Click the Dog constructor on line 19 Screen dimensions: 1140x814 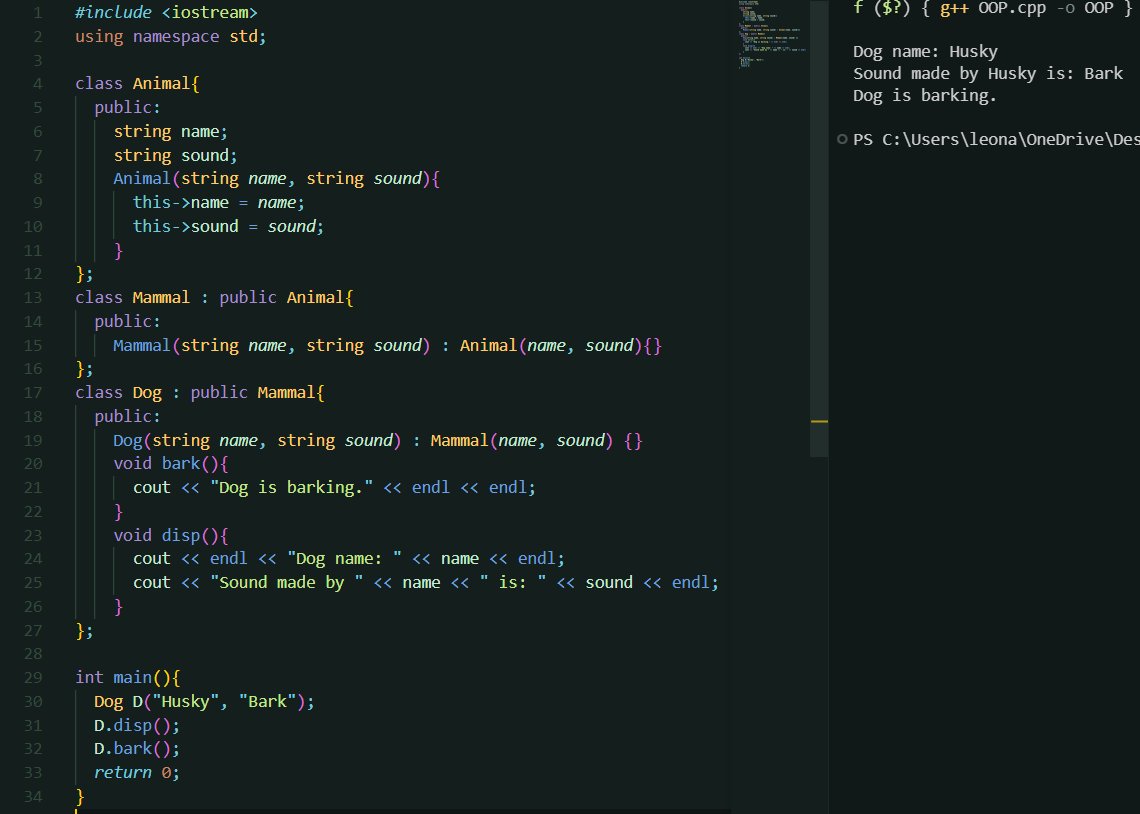pos(377,440)
